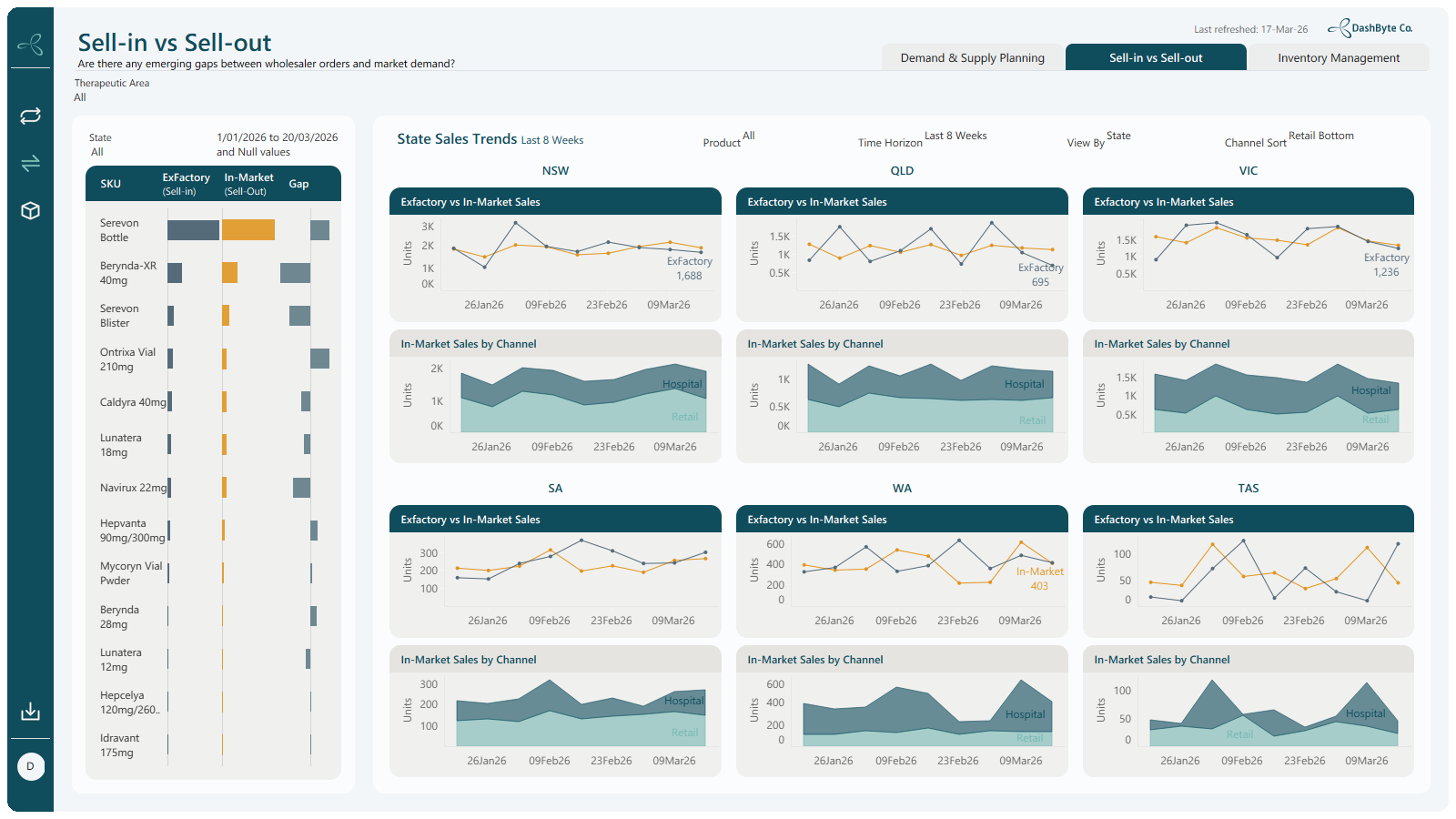Click the SA state heading
Image resolution: width=1456 pixels, height=819 pixels.
coord(555,489)
